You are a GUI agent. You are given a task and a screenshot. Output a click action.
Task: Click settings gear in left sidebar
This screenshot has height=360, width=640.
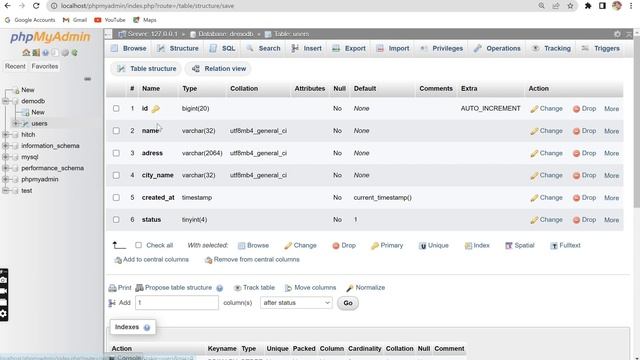(x=3, y=313)
